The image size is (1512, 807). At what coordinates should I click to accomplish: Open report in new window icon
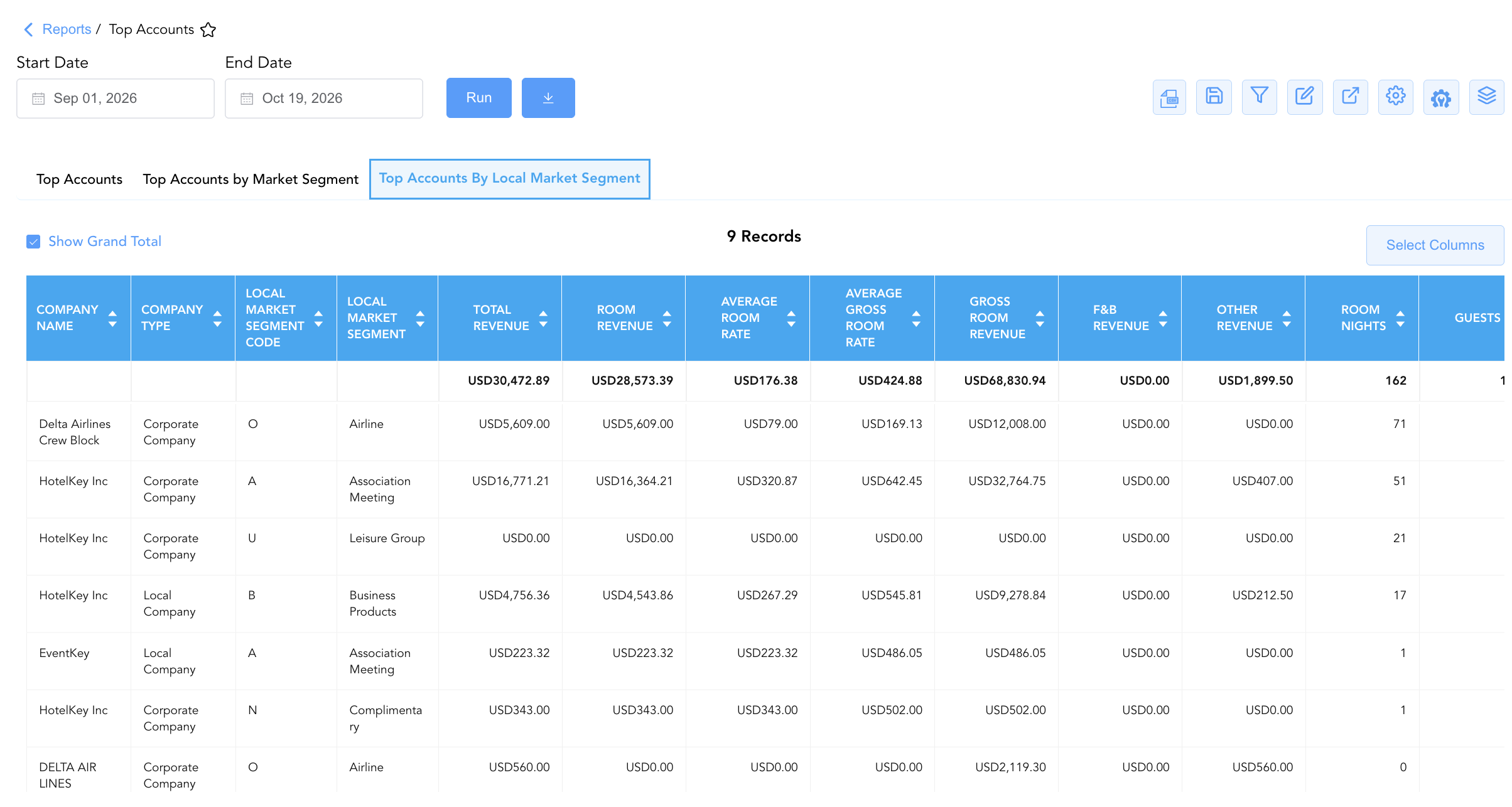click(x=1350, y=97)
